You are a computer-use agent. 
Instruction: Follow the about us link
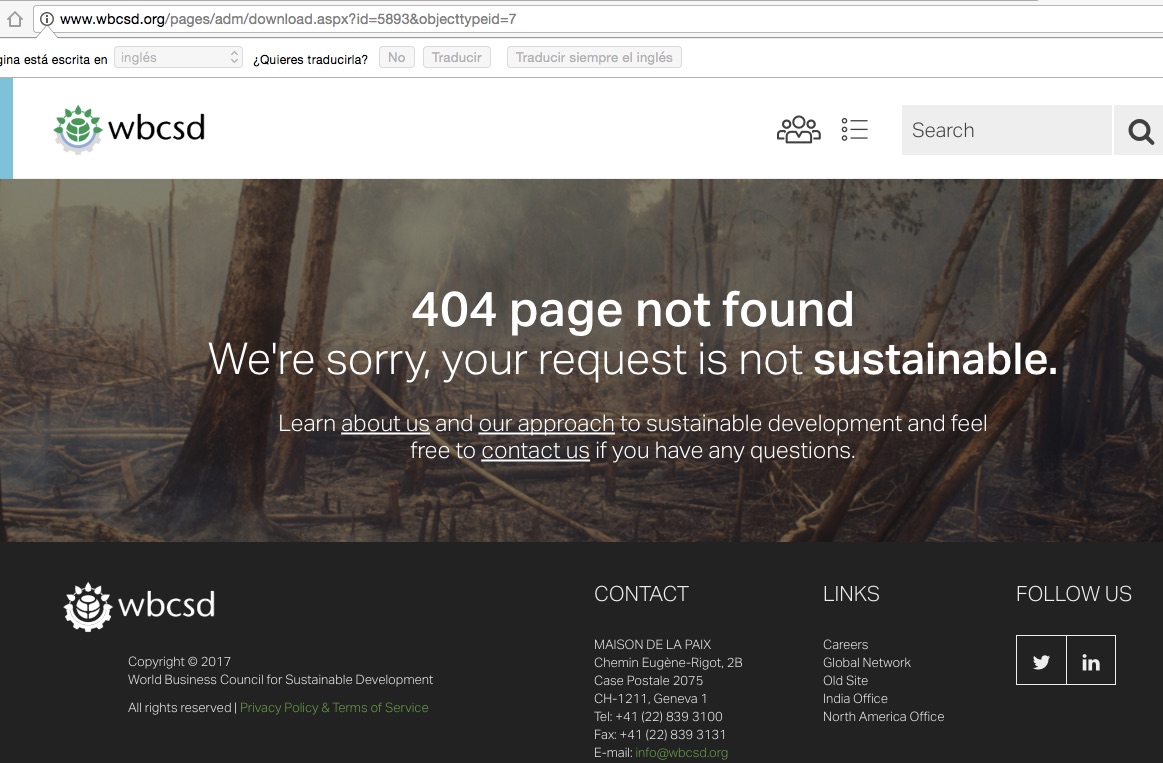click(385, 424)
